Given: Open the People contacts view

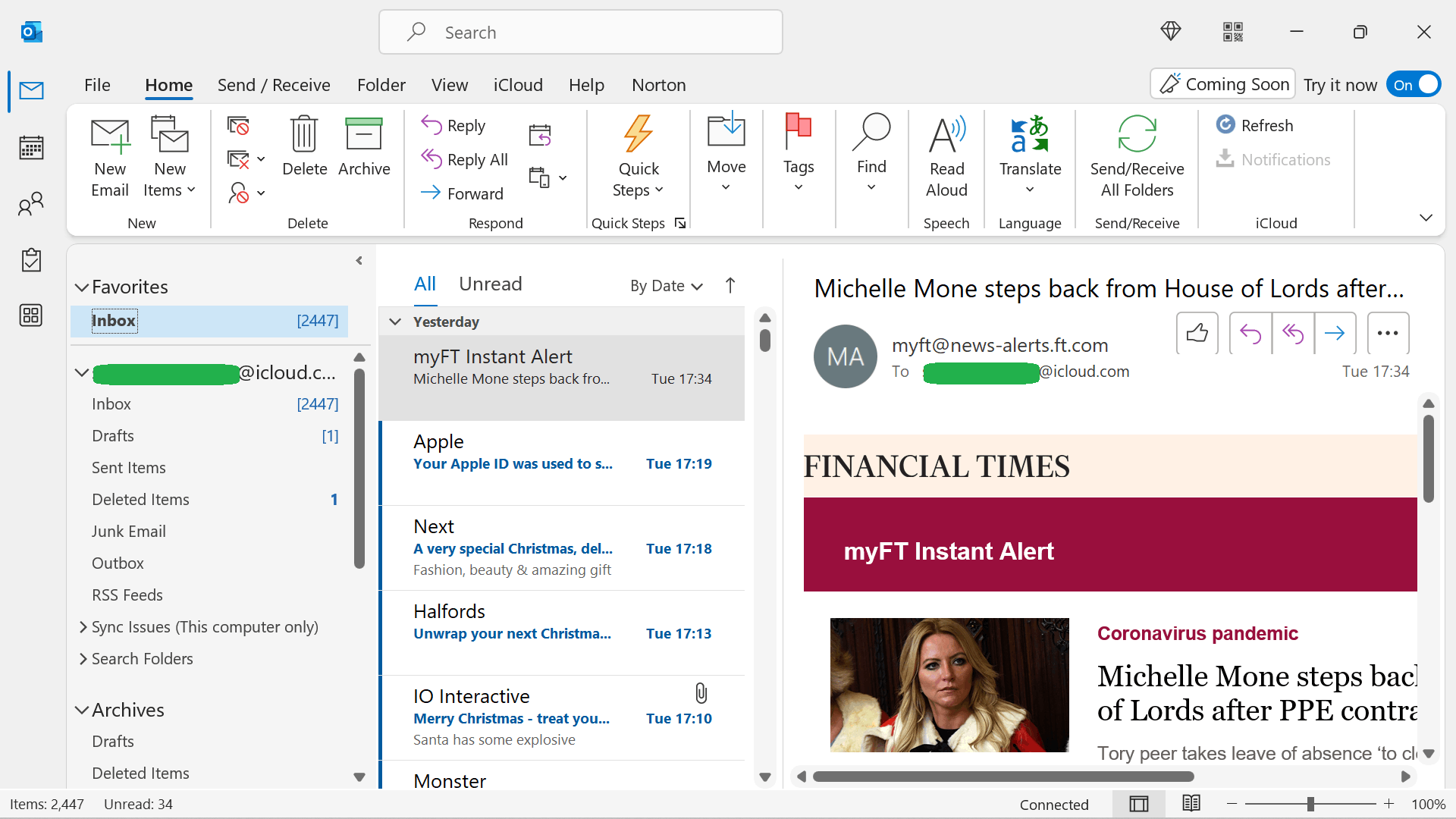Looking at the screenshot, I should click(x=31, y=203).
